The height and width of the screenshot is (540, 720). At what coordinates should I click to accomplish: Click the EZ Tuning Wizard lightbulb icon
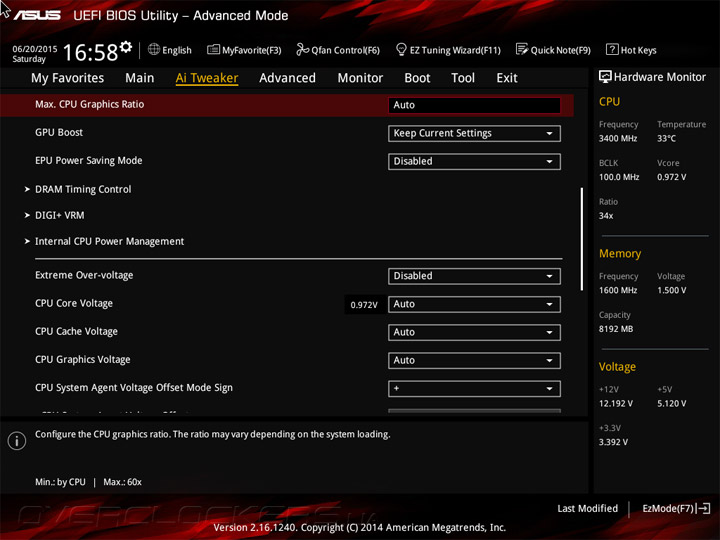pyautogui.click(x=401, y=49)
